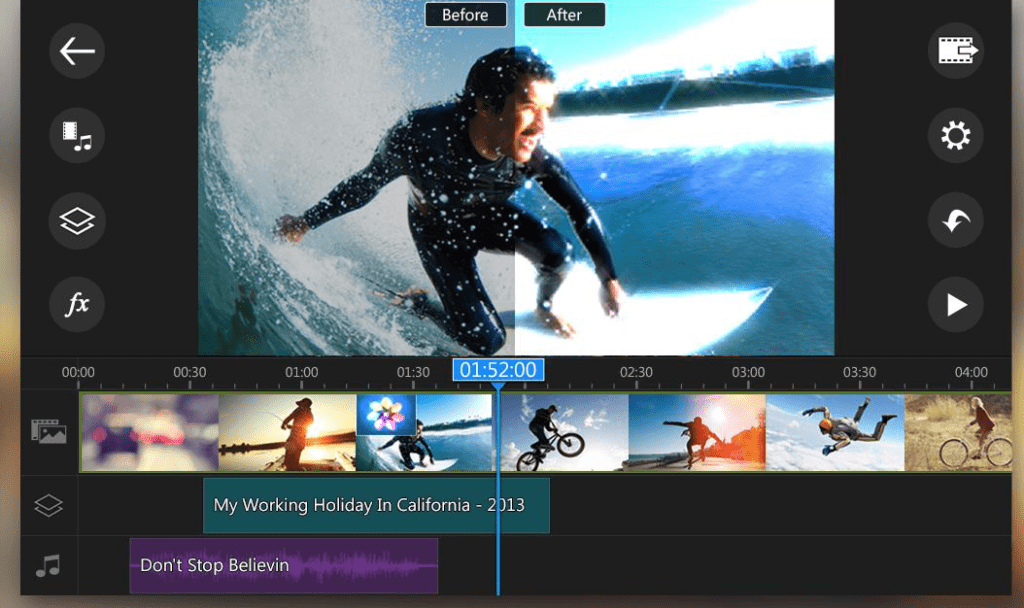Open the settings gear

coord(955,135)
